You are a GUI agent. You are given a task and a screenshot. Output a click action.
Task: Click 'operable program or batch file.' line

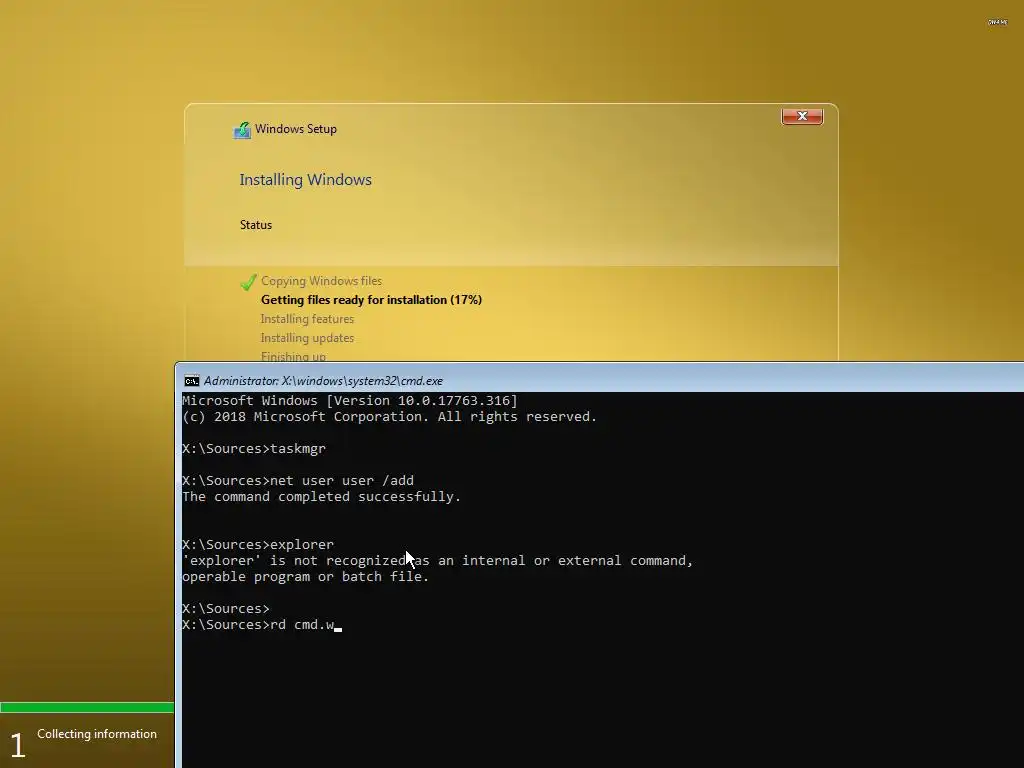(x=306, y=577)
